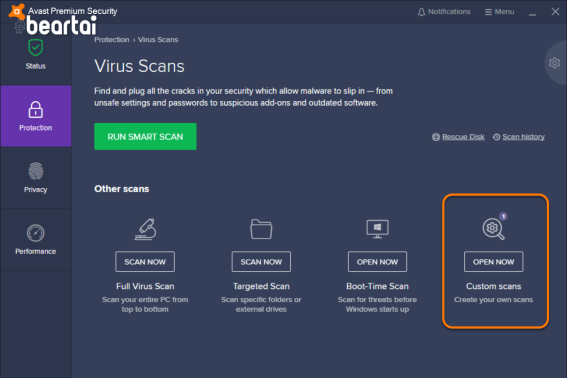Click the Boot-Time Scan title
The image size is (567, 378).
pyautogui.click(x=377, y=286)
